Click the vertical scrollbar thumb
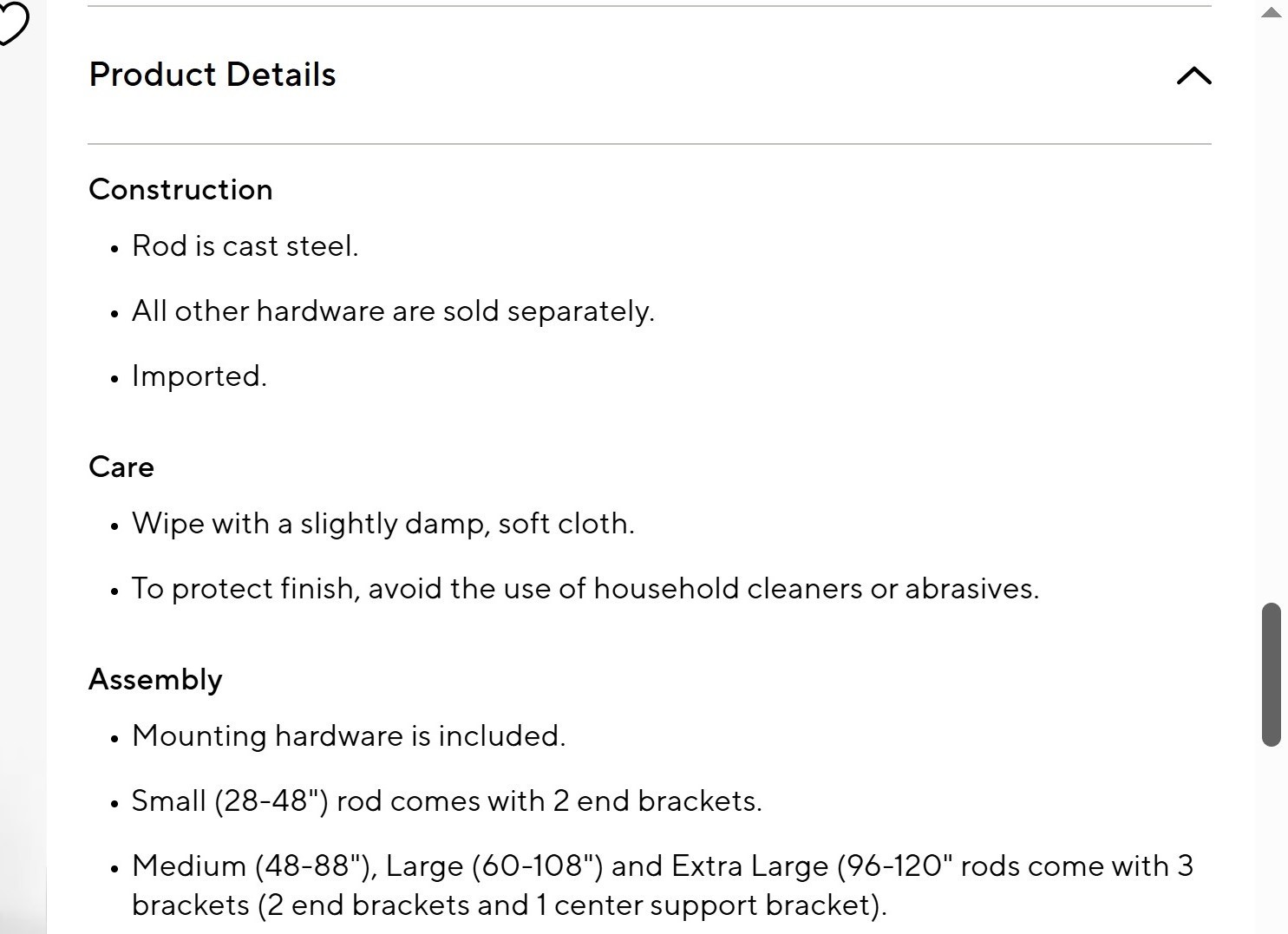The image size is (1288, 934). (x=1272, y=674)
